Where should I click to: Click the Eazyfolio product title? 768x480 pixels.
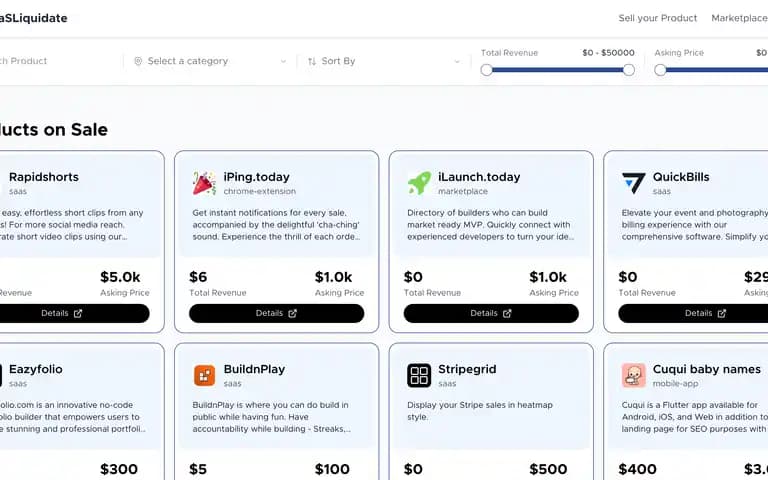coord(35,369)
